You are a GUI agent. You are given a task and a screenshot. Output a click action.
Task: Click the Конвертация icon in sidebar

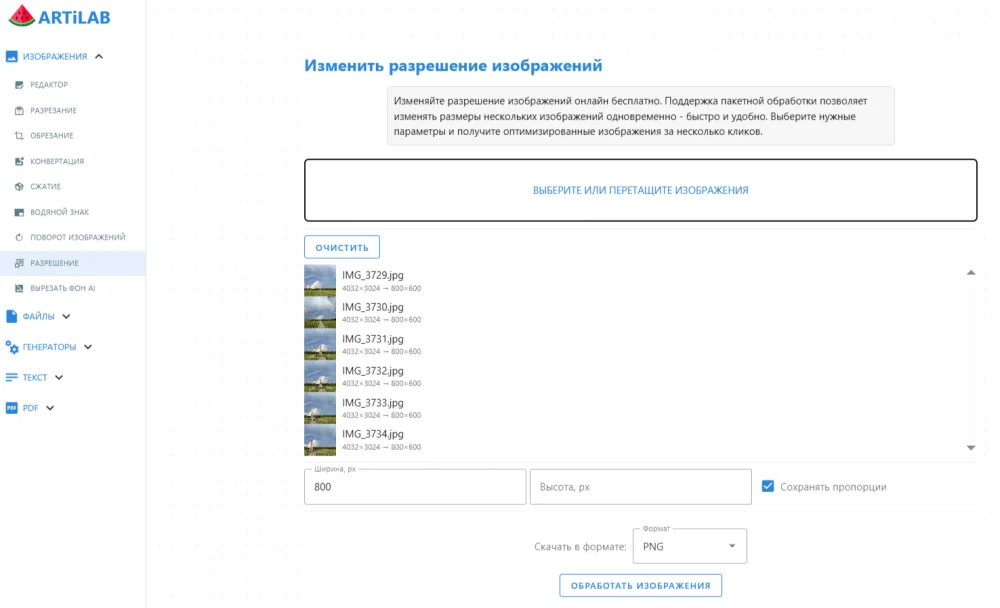[19, 161]
